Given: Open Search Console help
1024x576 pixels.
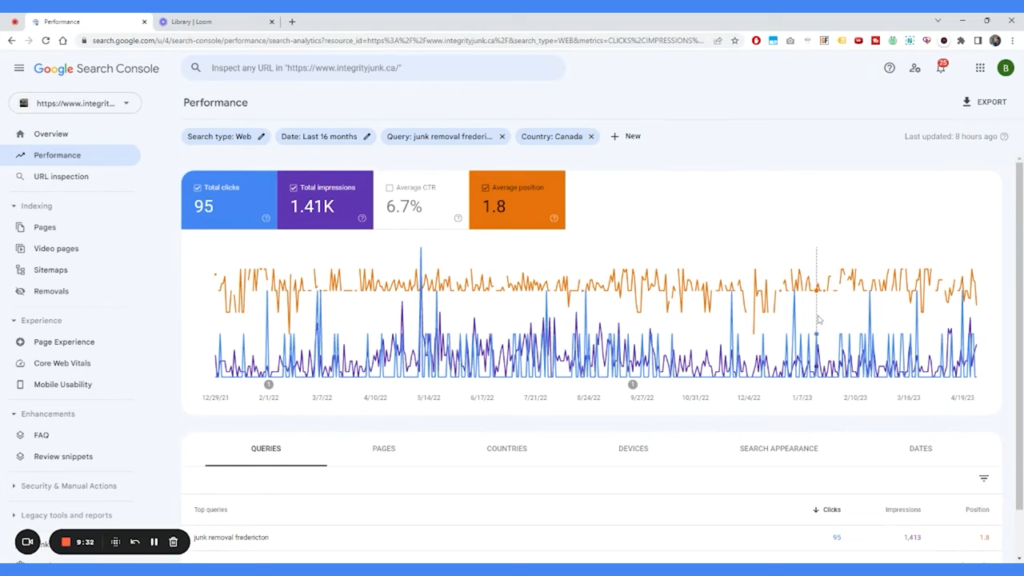Looking at the screenshot, I should [889, 68].
